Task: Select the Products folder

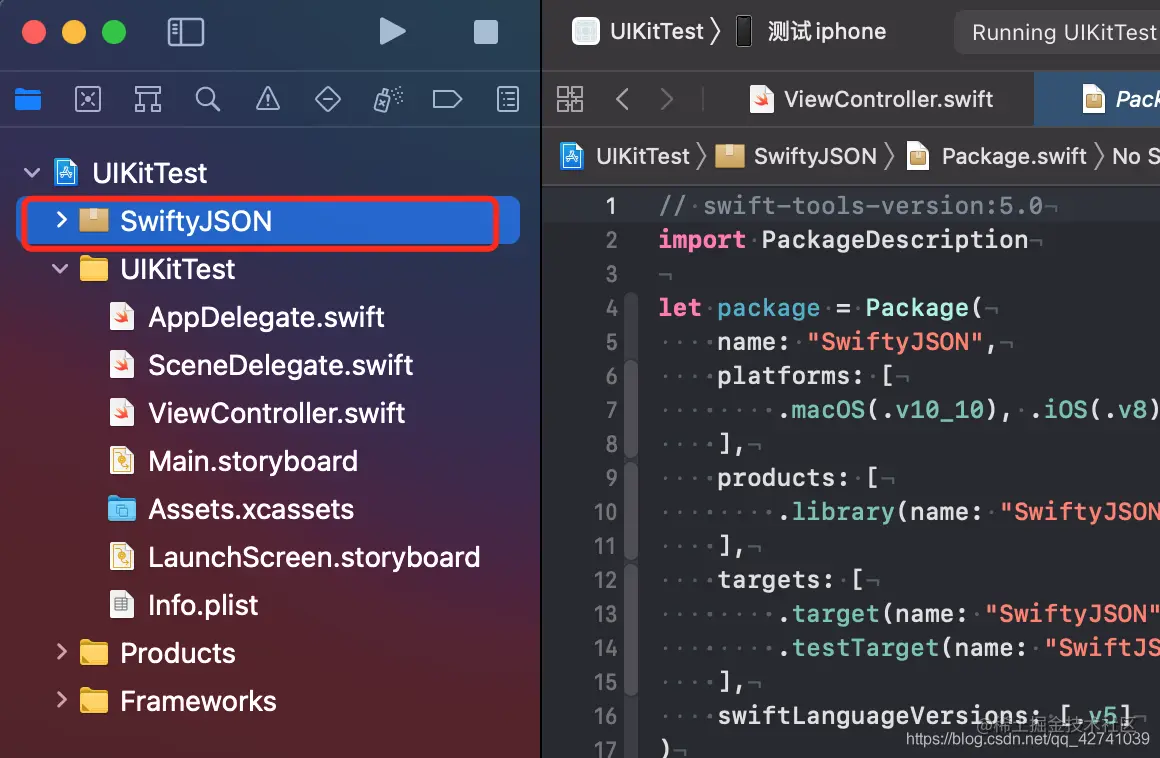Action: [x=157, y=653]
